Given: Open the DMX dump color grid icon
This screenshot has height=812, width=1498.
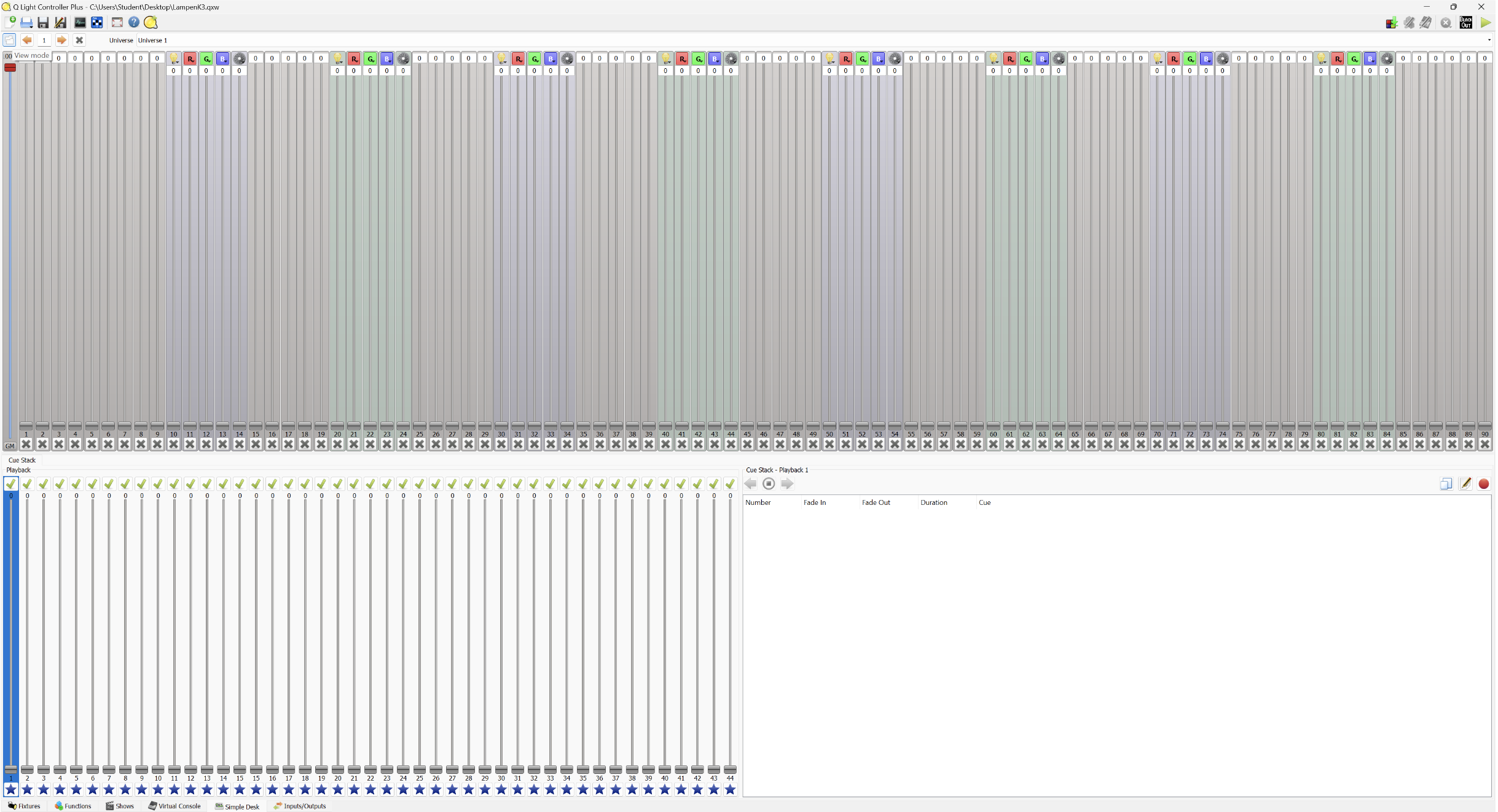Looking at the screenshot, I should (1391, 23).
